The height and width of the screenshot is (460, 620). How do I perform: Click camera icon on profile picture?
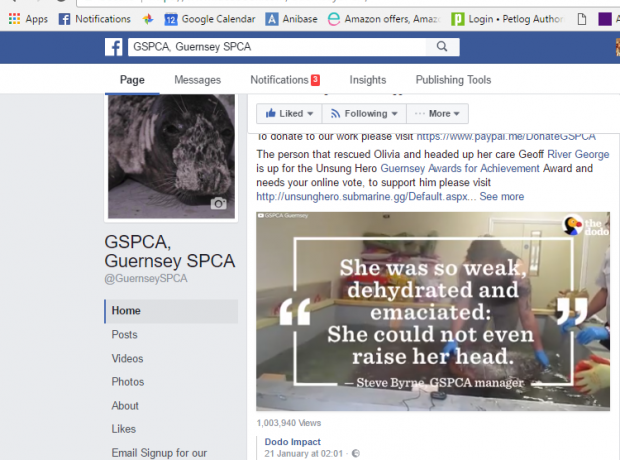218,203
